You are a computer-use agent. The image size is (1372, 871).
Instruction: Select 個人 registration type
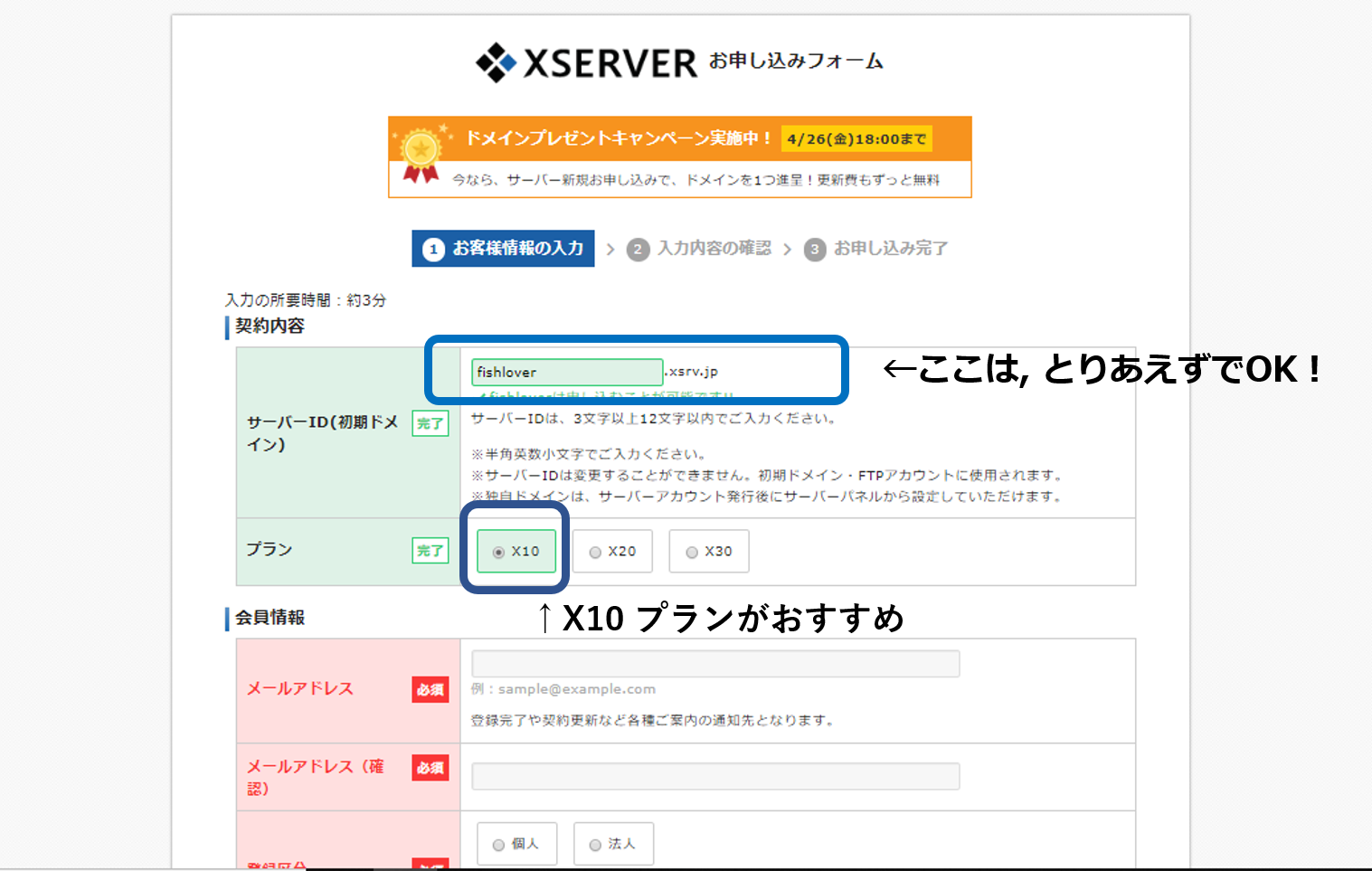click(x=516, y=844)
